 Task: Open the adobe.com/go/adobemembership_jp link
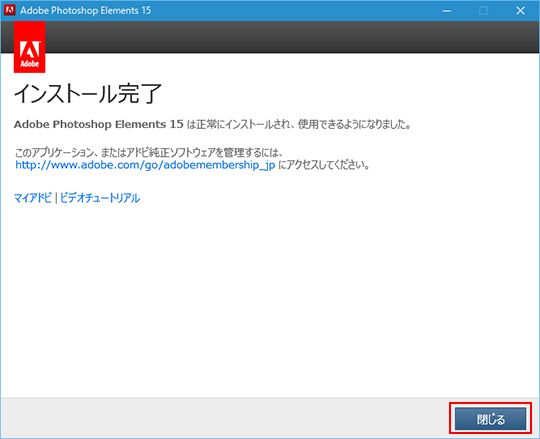145,165
